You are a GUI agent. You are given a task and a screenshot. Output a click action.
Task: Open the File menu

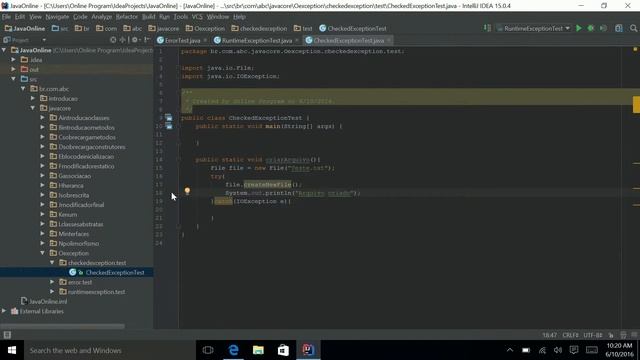[x=7, y=17]
